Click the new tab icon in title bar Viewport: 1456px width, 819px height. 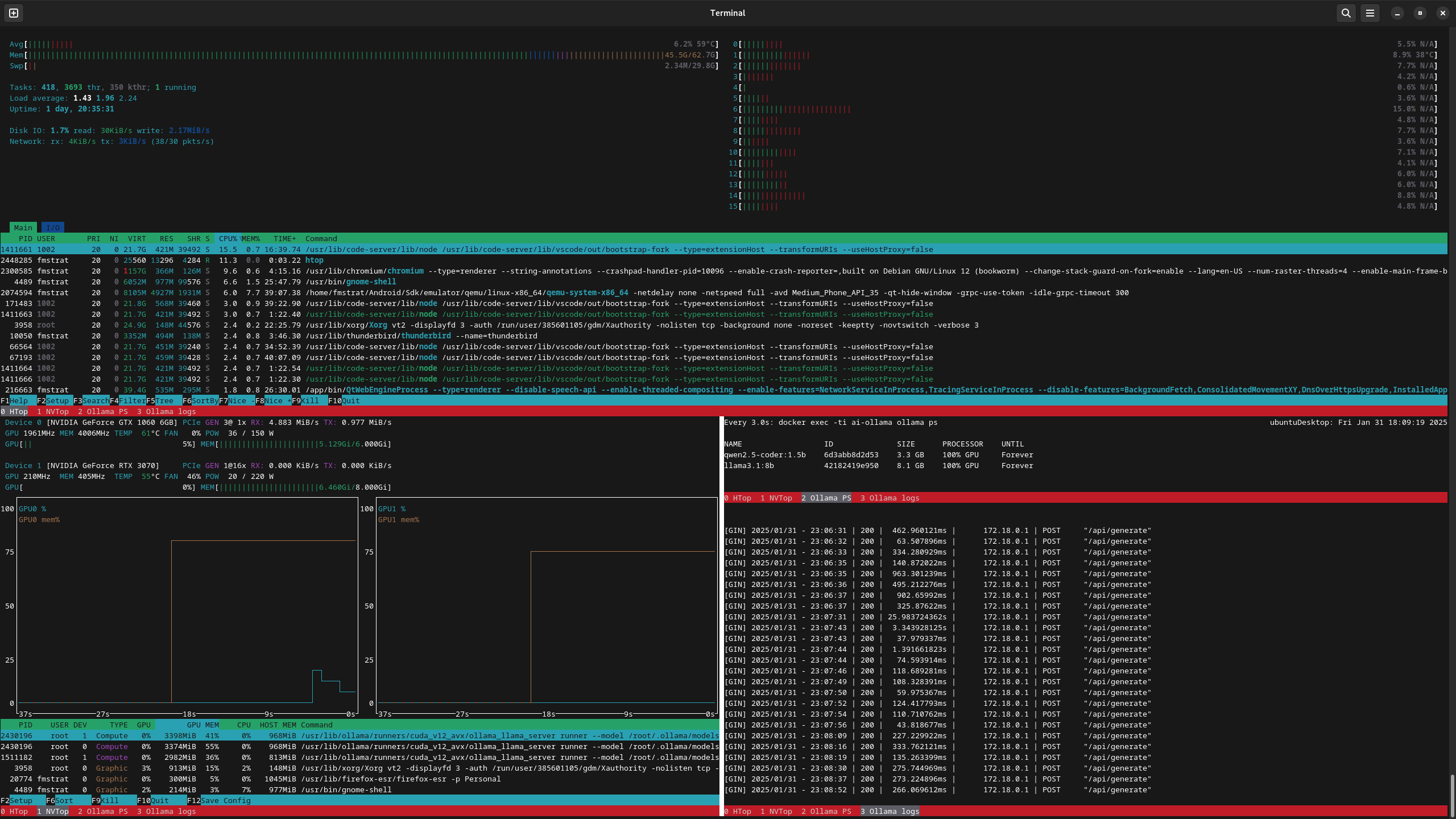pyautogui.click(x=14, y=13)
